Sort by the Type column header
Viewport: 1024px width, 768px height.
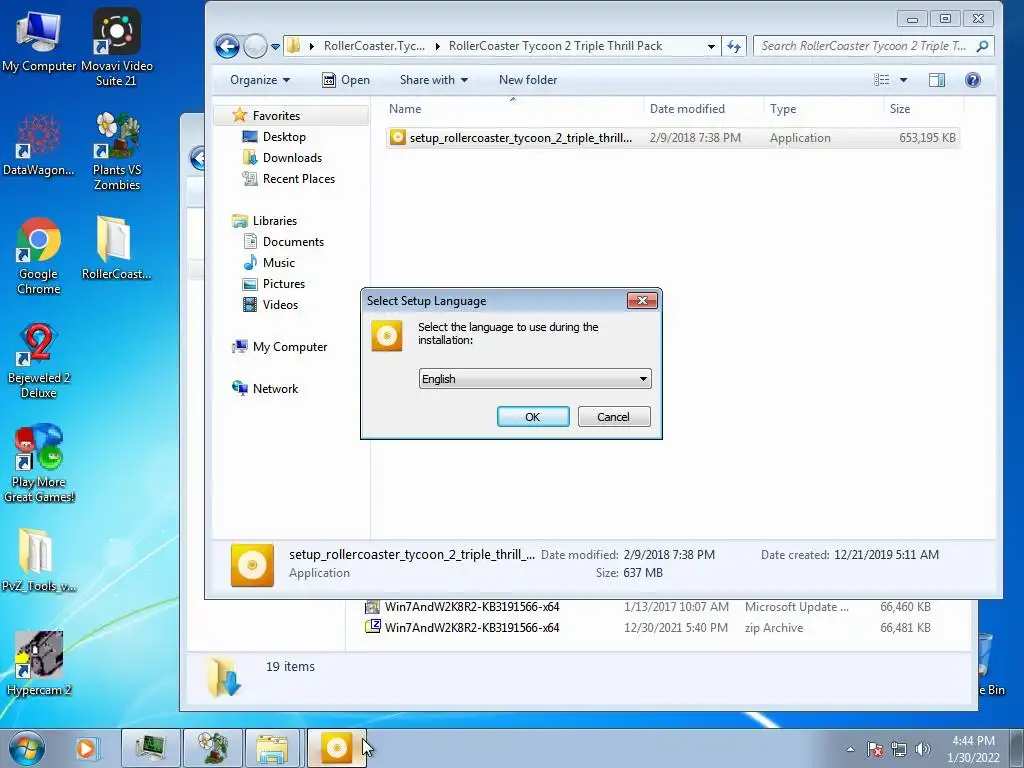(x=823, y=109)
